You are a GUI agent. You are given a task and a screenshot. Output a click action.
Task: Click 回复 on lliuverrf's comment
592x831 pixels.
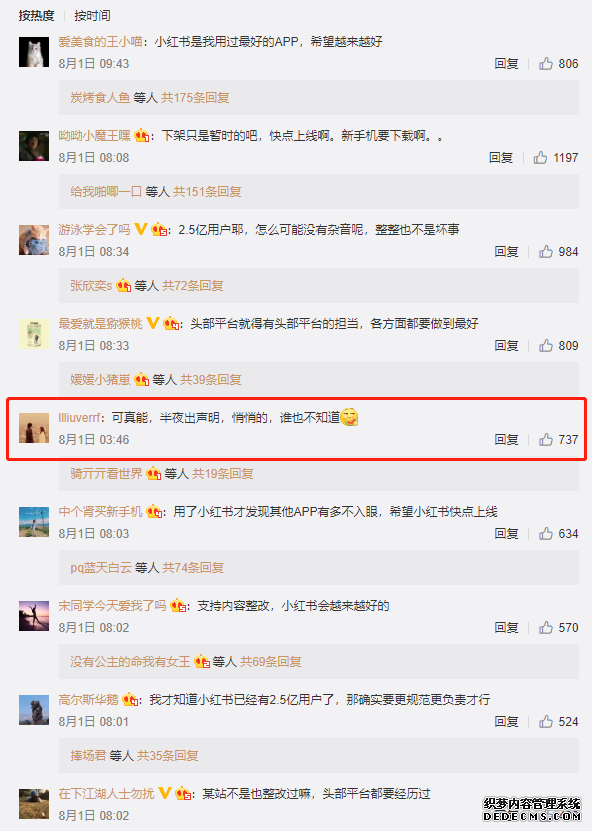pyautogui.click(x=506, y=439)
